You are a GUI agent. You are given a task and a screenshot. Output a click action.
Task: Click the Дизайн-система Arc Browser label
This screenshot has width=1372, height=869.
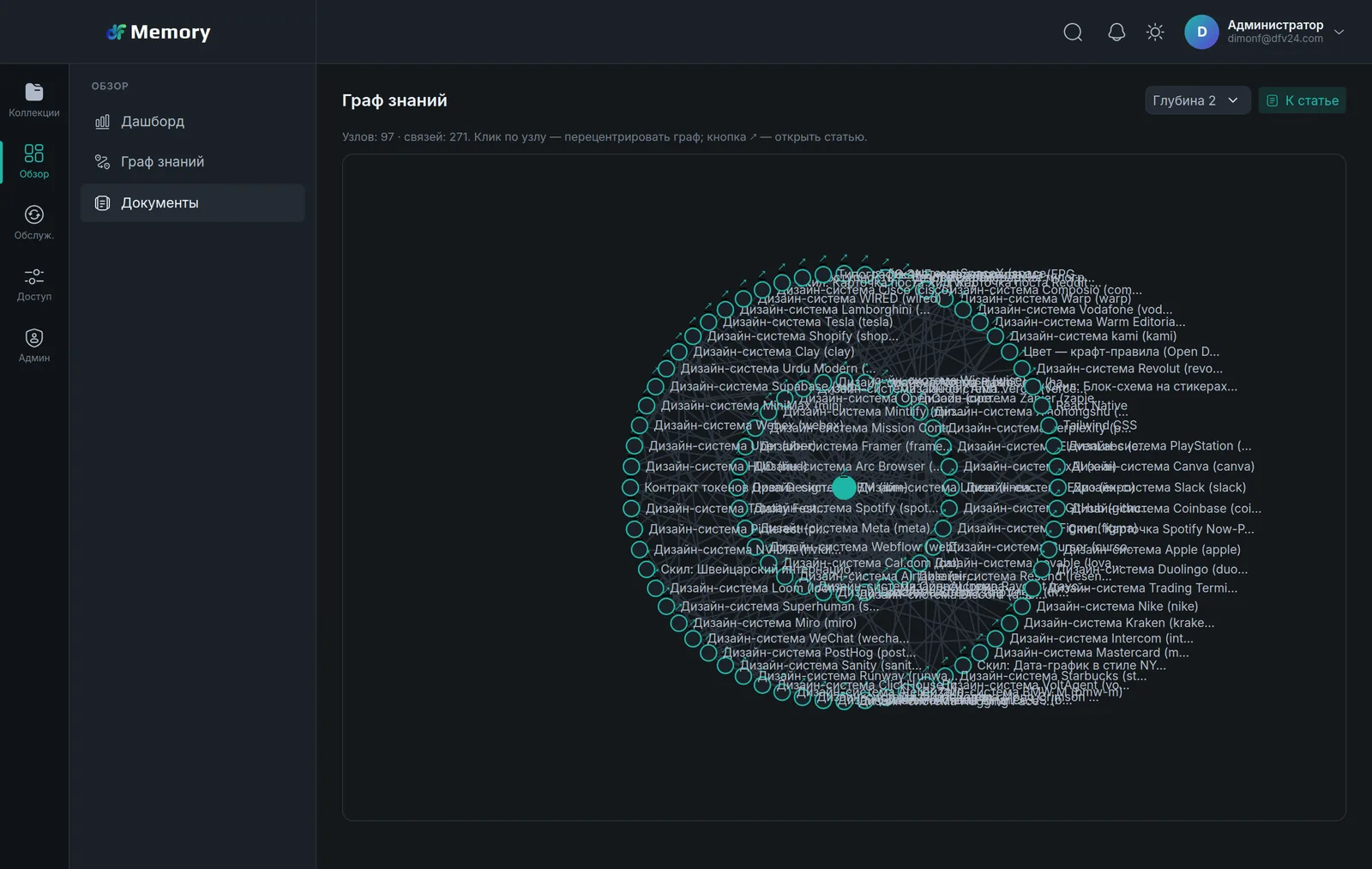pyautogui.click(x=849, y=467)
